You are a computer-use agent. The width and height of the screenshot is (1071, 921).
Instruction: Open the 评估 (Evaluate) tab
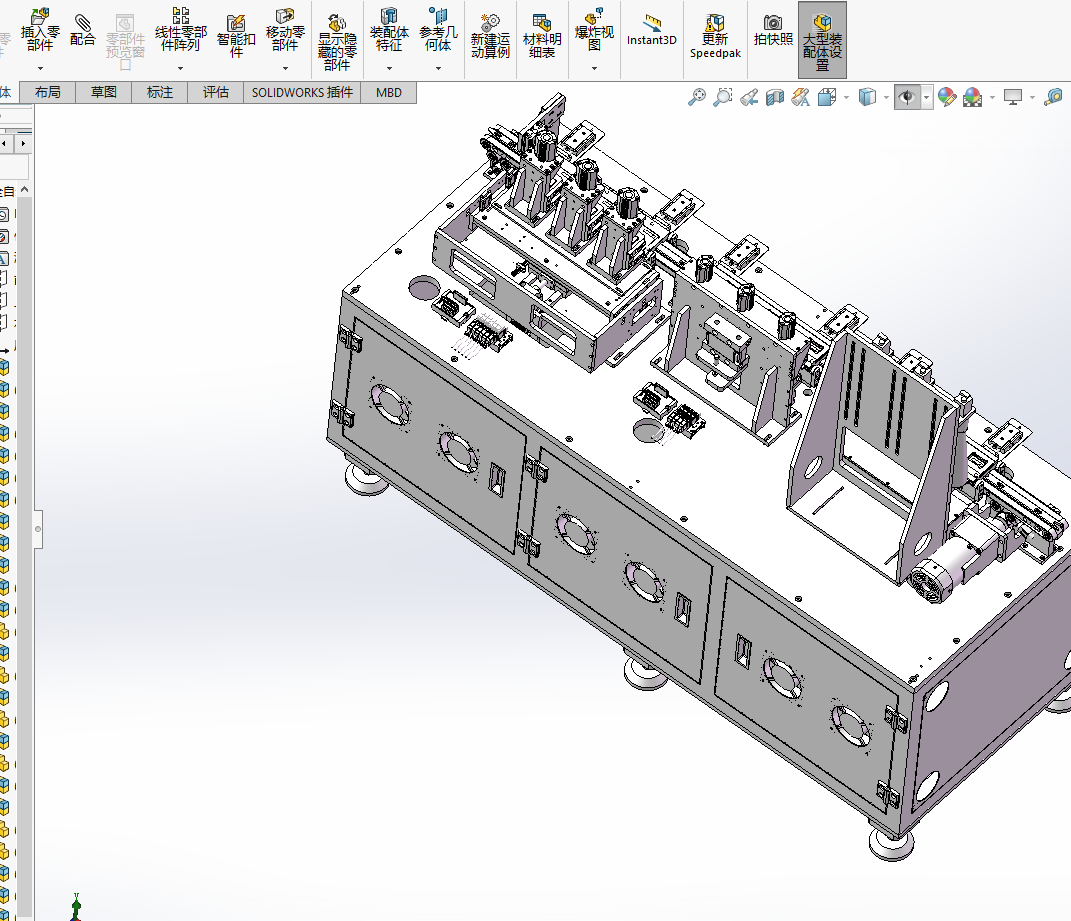[216, 92]
